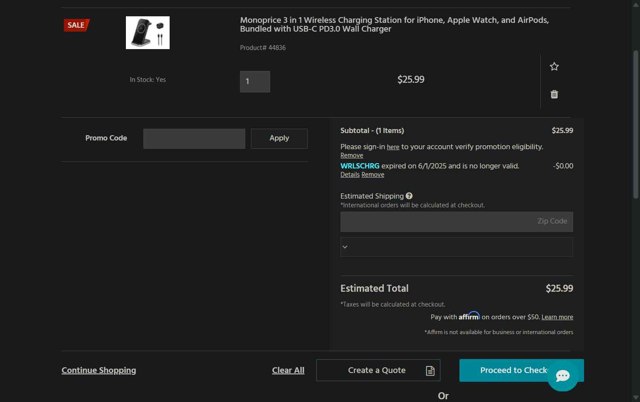The height and width of the screenshot is (402, 640).
Task: Apply the promo code
Action: point(279,138)
